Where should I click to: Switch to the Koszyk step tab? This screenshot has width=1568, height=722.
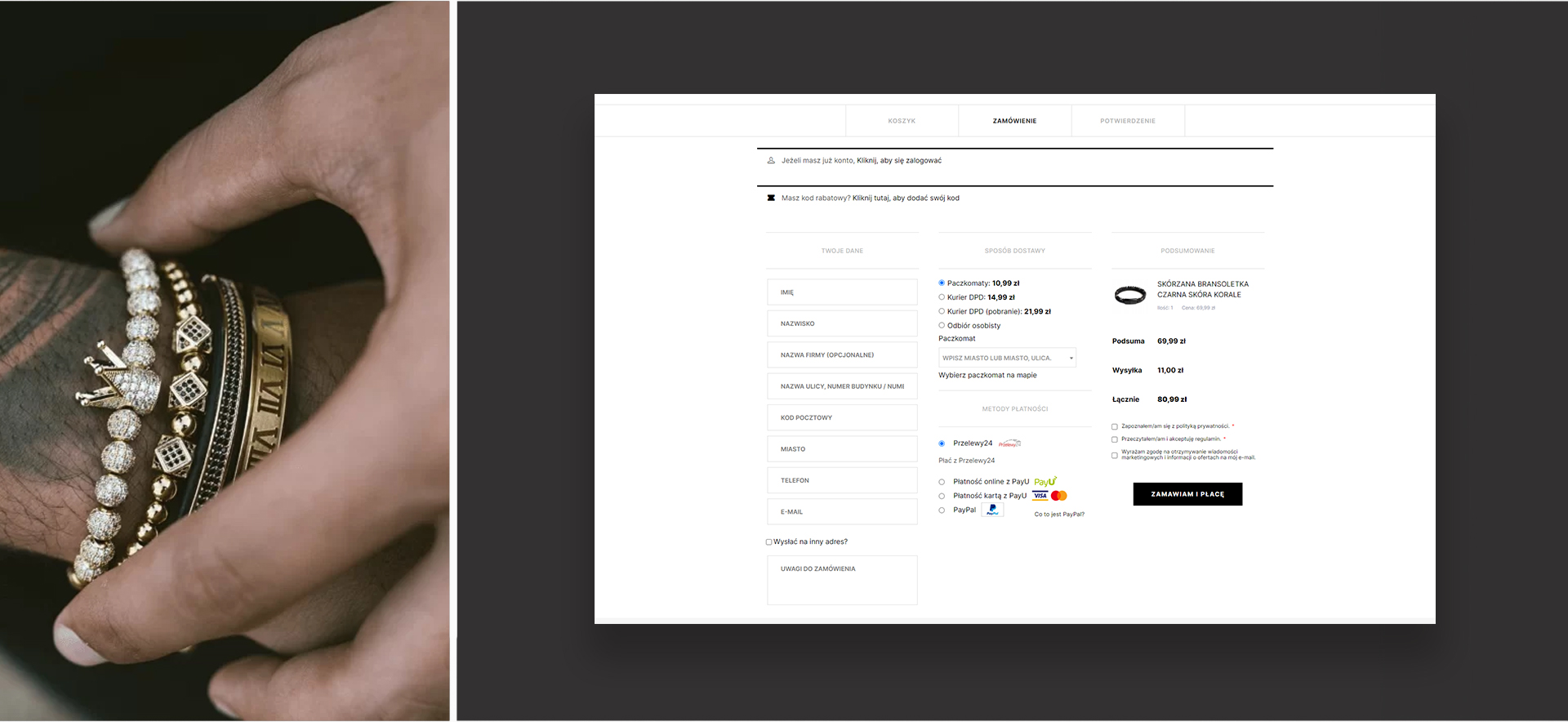tap(902, 121)
